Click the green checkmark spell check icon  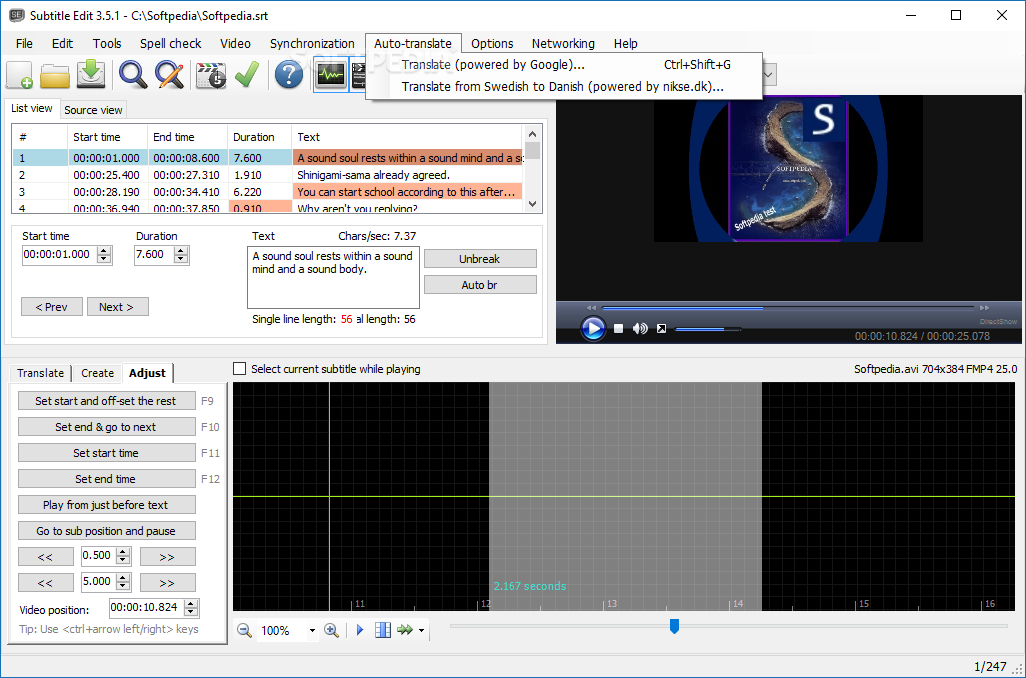pos(246,75)
